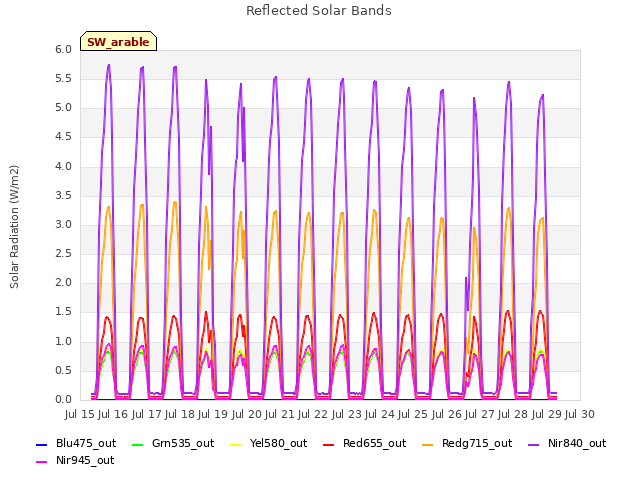Click the Jul 25 x-axis tick label
This screenshot has height=480, width=640.
(x=413, y=414)
